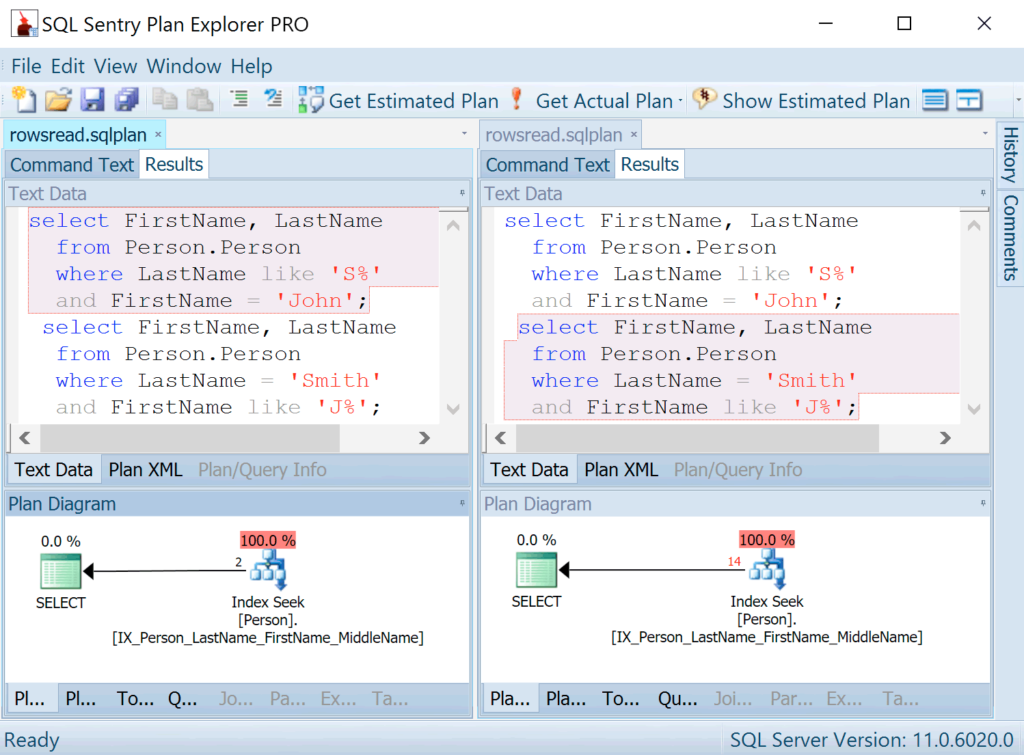Click the Save All icon
This screenshot has width=1024, height=755.
[125, 100]
